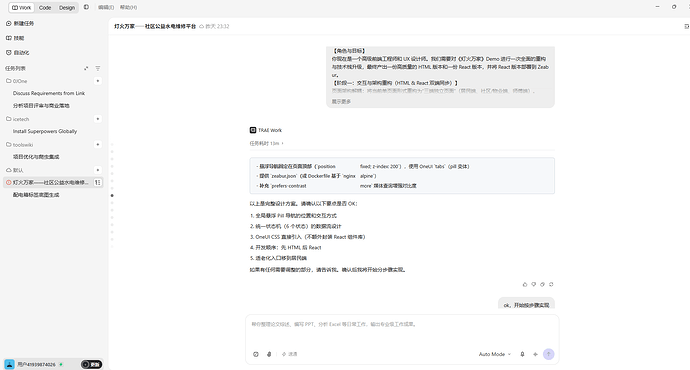Open task Install Superpowers Globally
The image size is (690, 370).
click(x=45, y=131)
